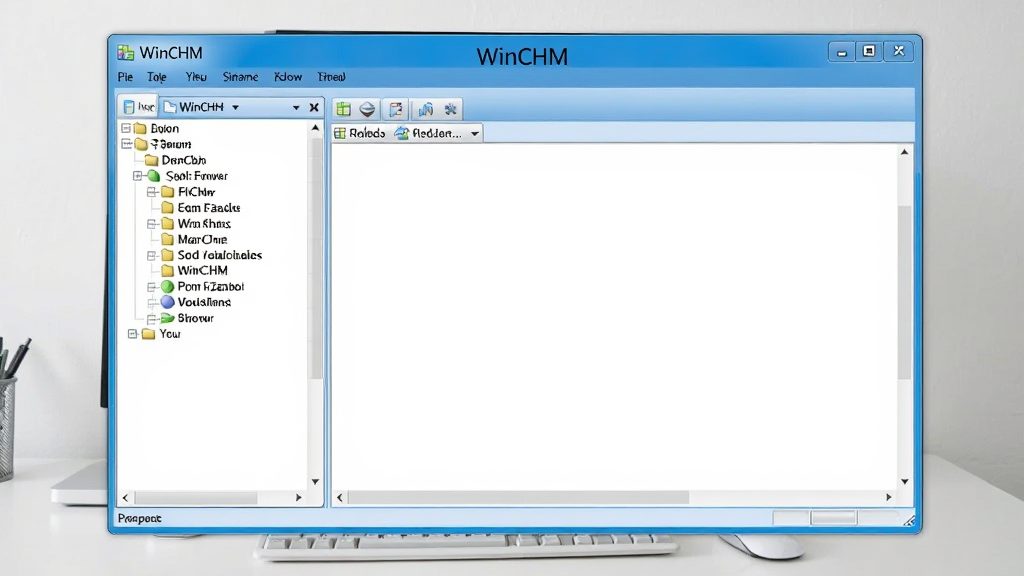
Task: Select the Shorour tree item text
Action: click(x=196, y=318)
